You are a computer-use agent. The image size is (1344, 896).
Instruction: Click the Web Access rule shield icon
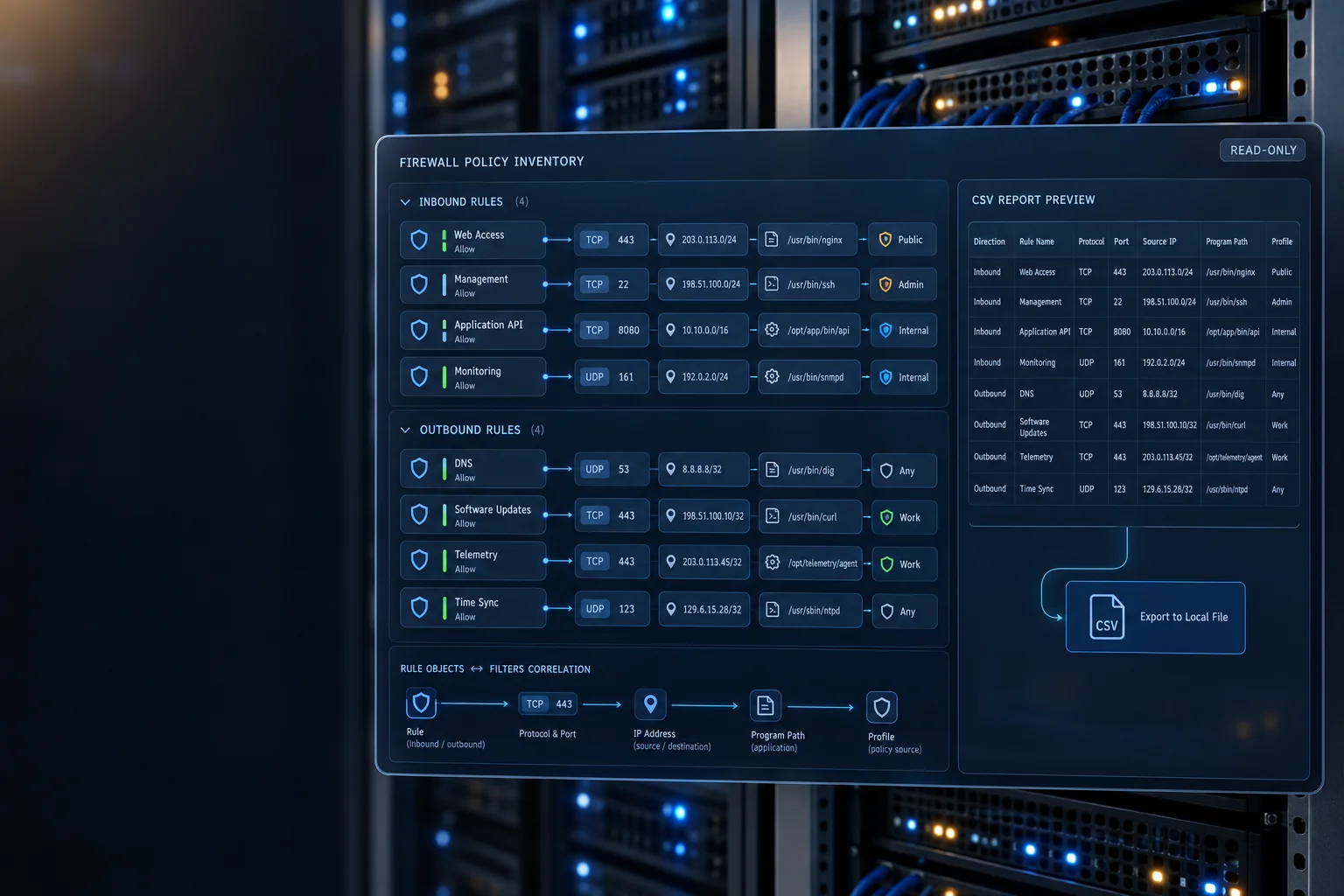click(x=419, y=240)
